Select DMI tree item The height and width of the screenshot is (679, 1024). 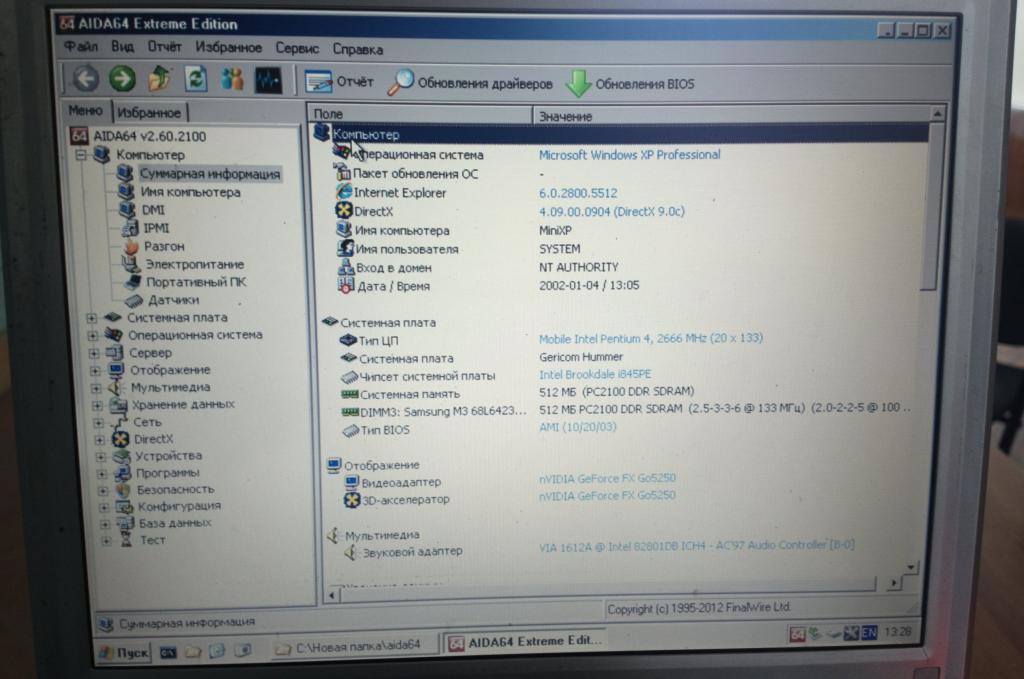[x=153, y=210]
